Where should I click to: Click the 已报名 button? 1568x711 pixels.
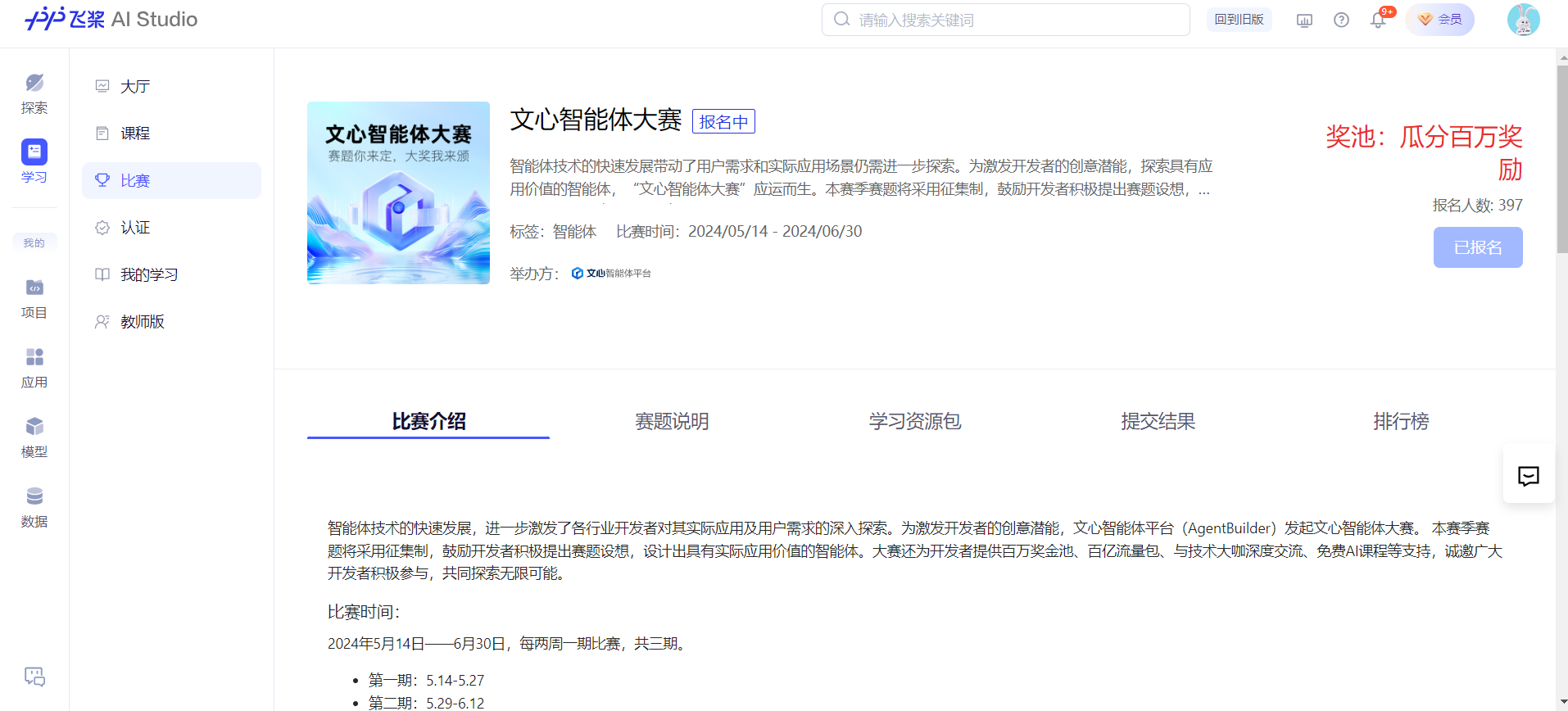[x=1478, y=247]
